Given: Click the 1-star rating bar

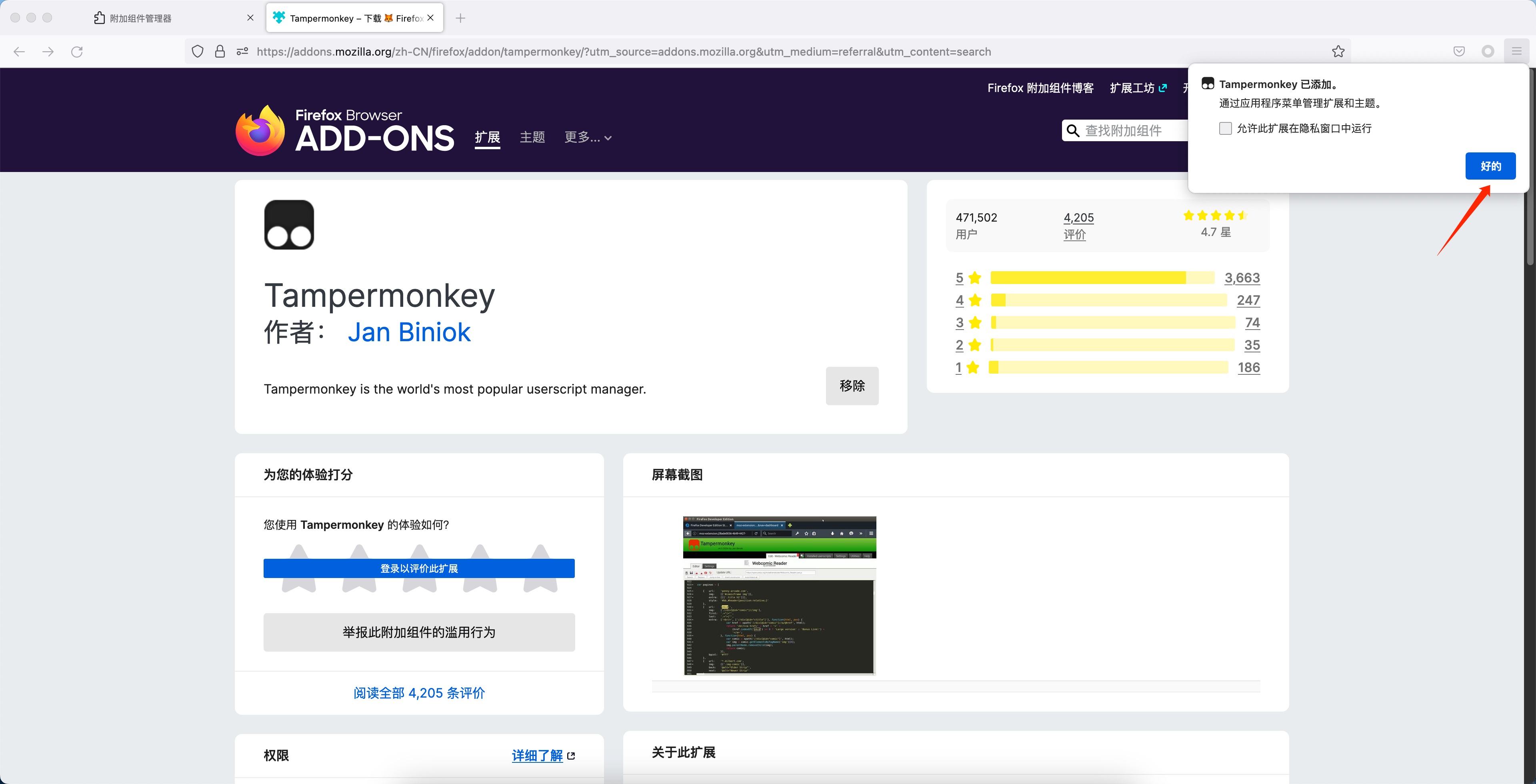Looking at the screenshot, I should tap(1108, 367).
